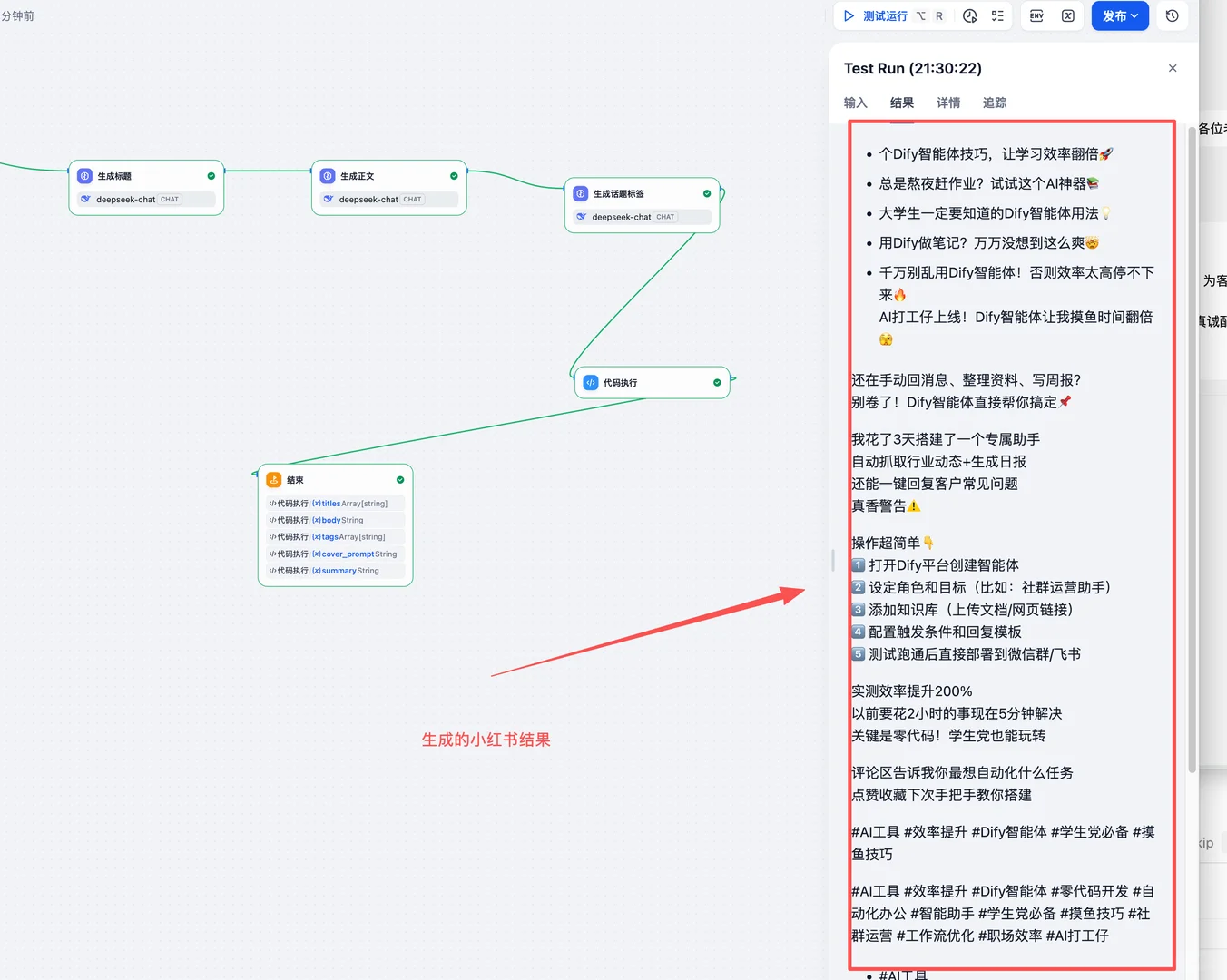Image resolution: width=1227 pixels, height=980 pixels.
Task: Open the run history clock-play icon
Action: pyautogui.click(x=969, y=16)
